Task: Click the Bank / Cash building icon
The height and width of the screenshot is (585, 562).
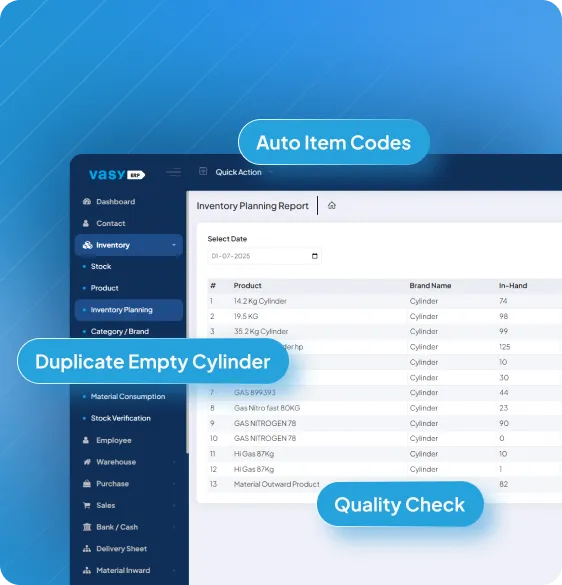Action: point(87,527)
